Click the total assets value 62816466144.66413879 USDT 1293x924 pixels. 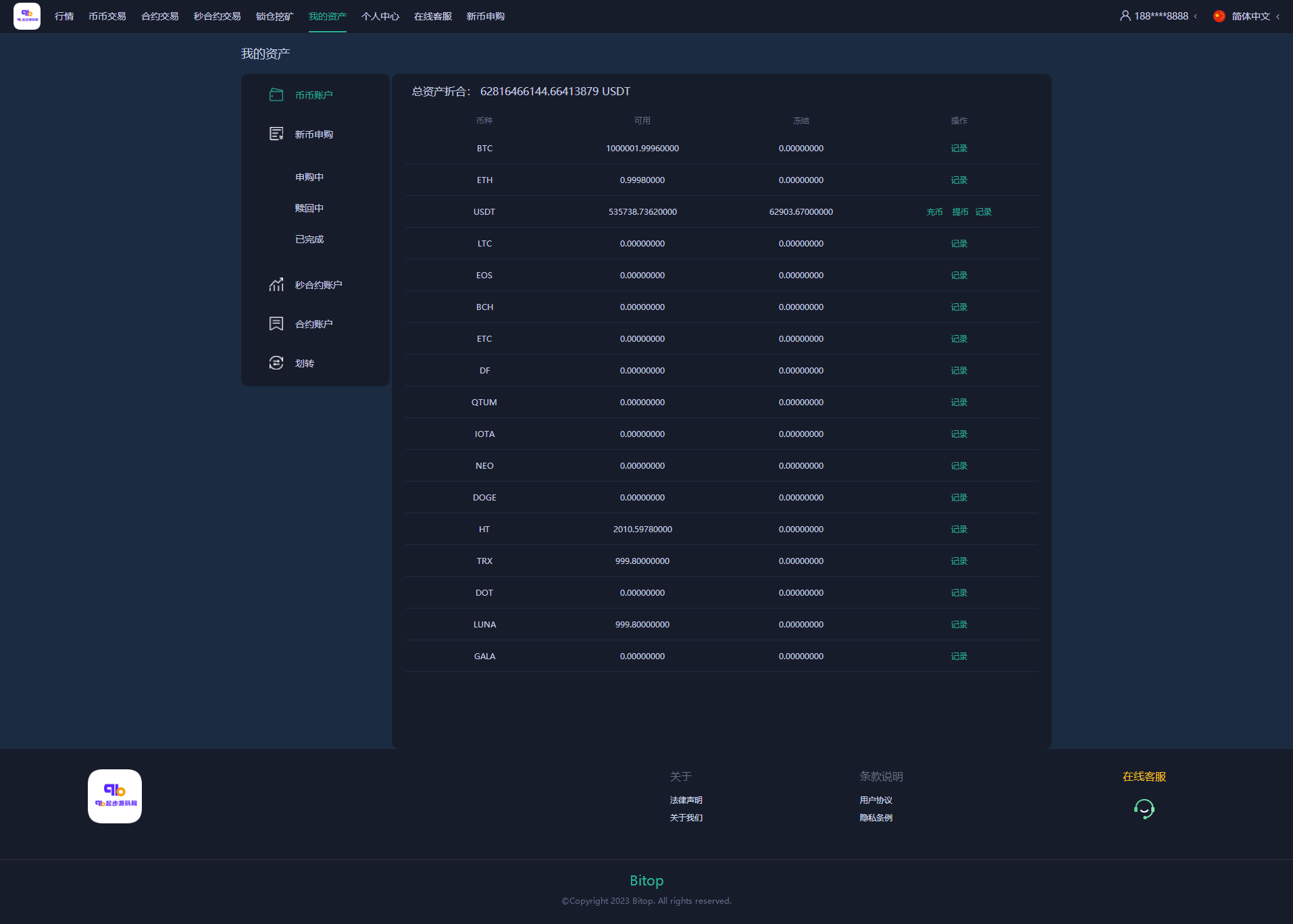coord(555,91)
